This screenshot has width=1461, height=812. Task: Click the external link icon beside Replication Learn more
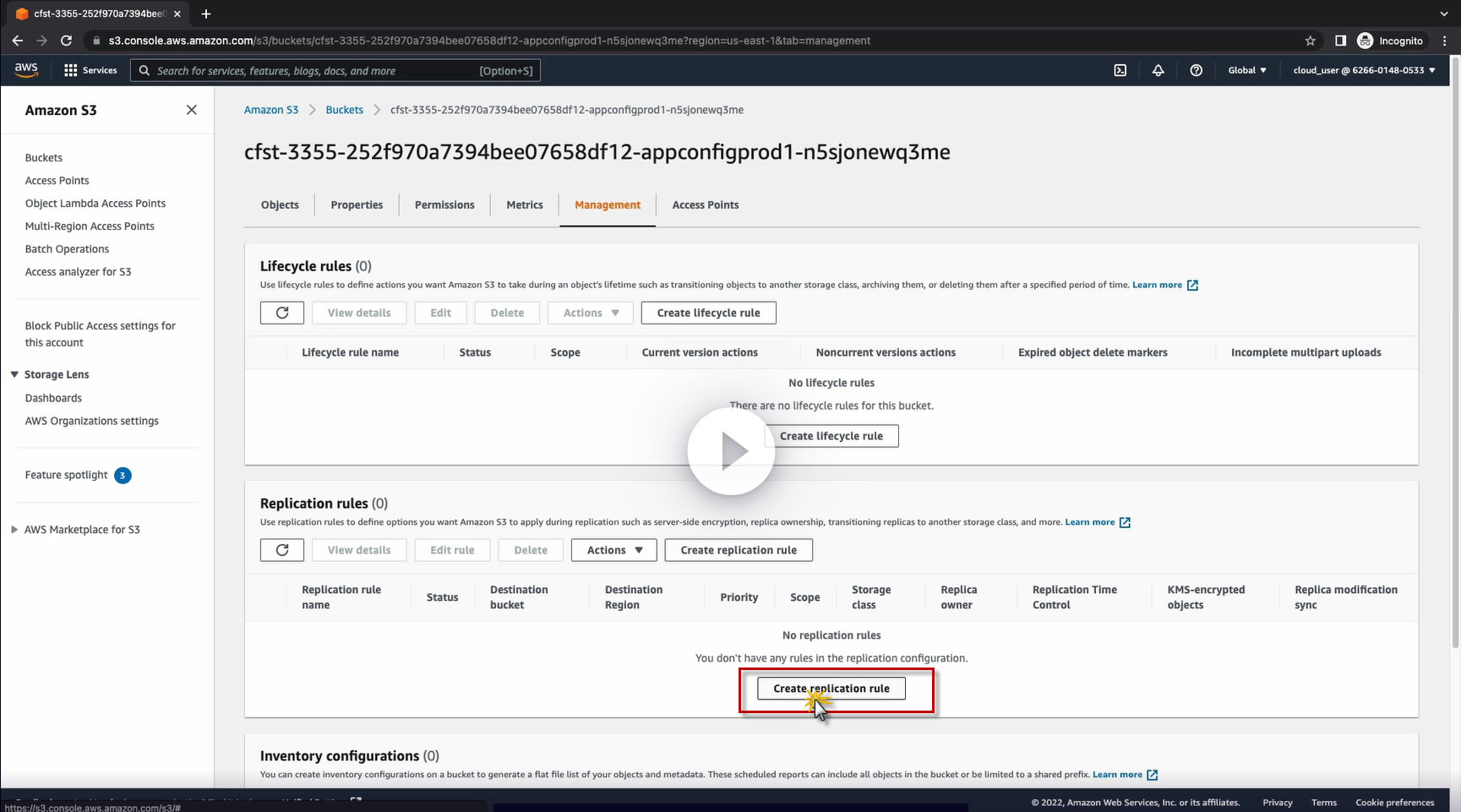tap(1125, 523)
